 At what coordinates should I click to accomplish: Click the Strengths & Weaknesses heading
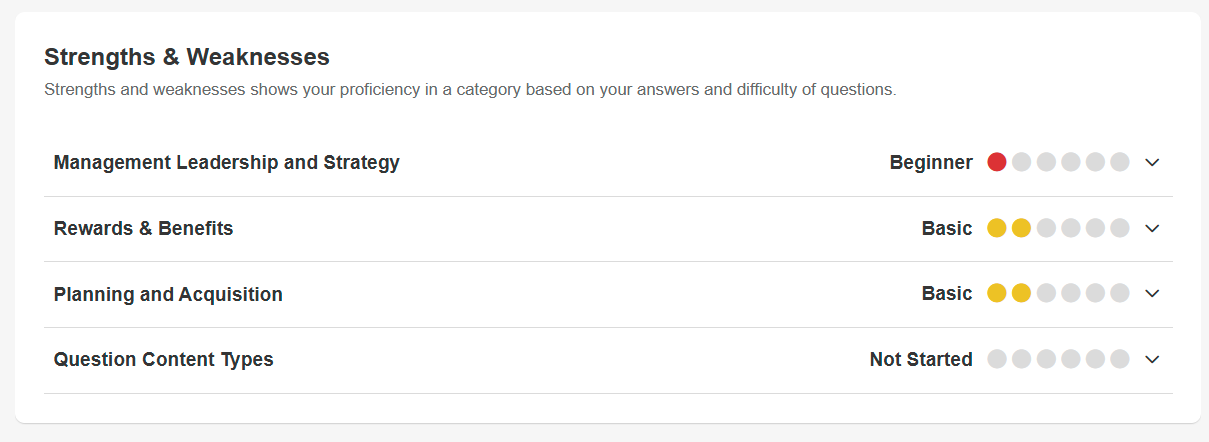187,57
